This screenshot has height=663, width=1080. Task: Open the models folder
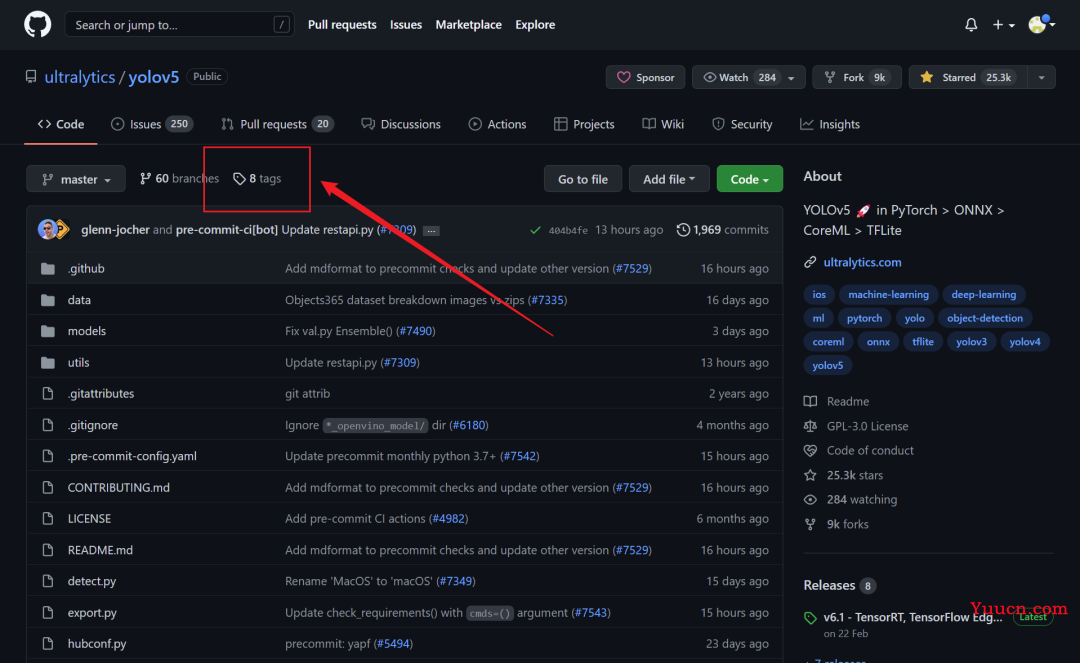point(87,331)
